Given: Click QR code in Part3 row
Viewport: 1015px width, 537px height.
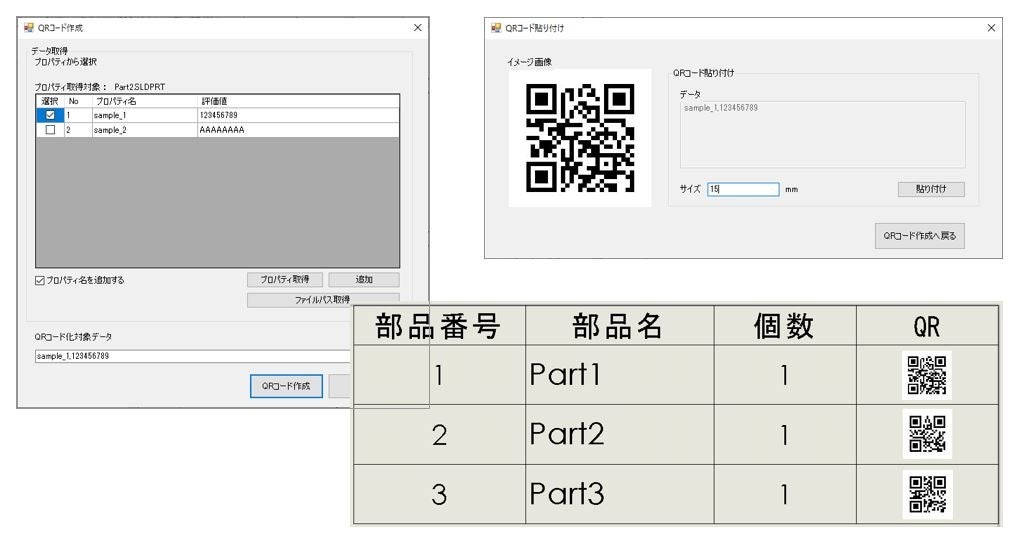Looking at the screenshot, I should click(x=927, y=494).
